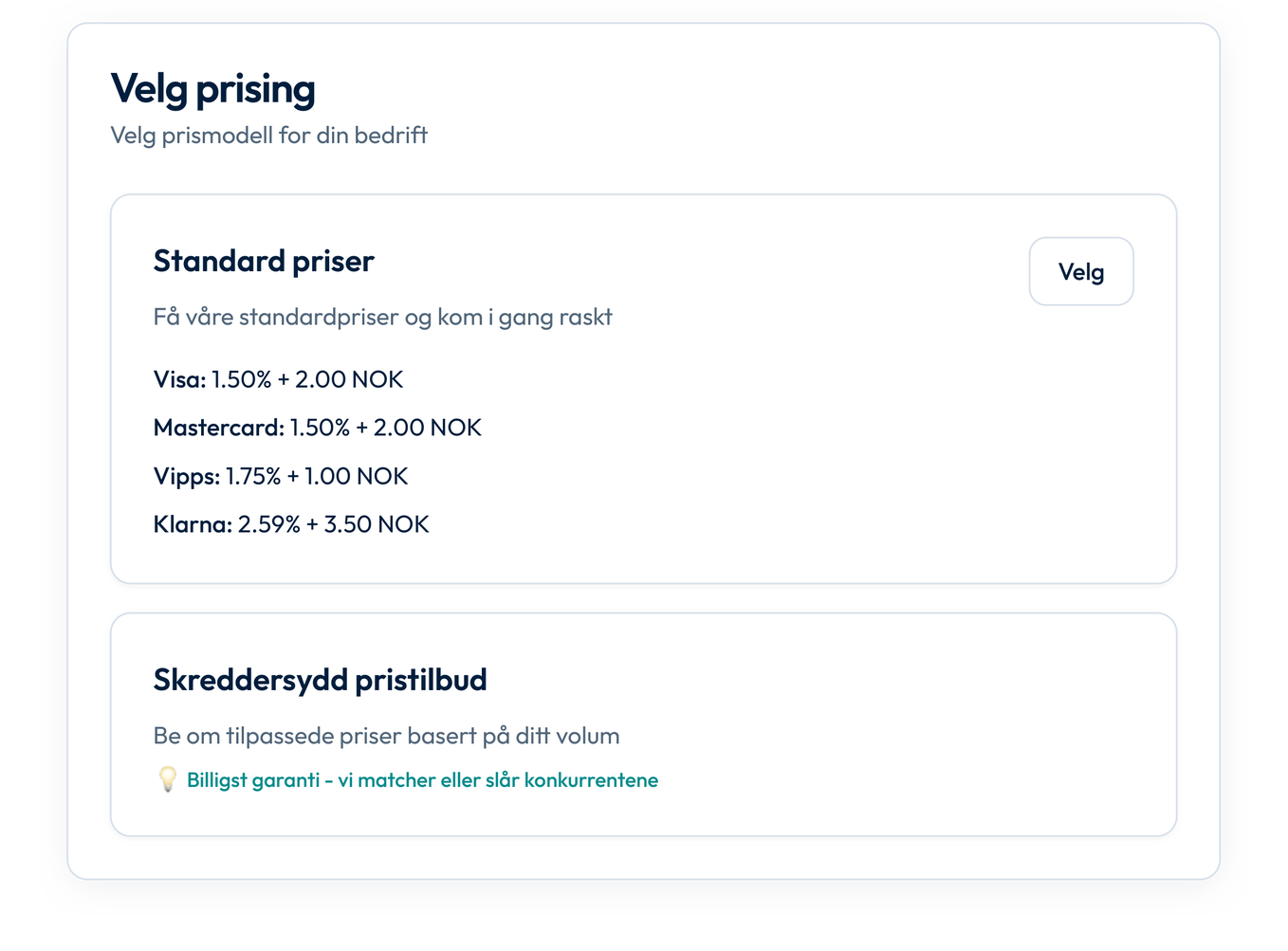Screen dimensions: 1288x951
Task: Click the Klarna price line
Action: point(291,524)
